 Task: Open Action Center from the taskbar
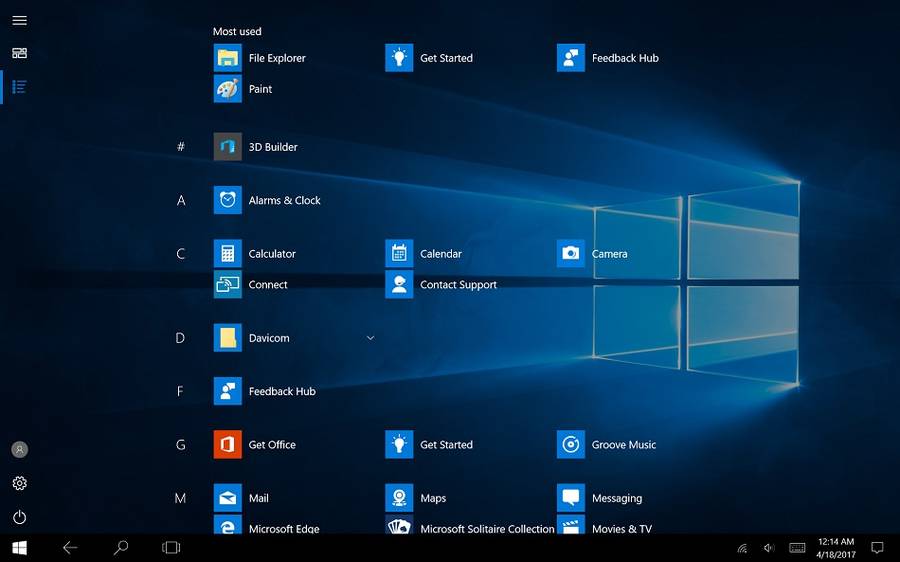[x=877, y=548]
